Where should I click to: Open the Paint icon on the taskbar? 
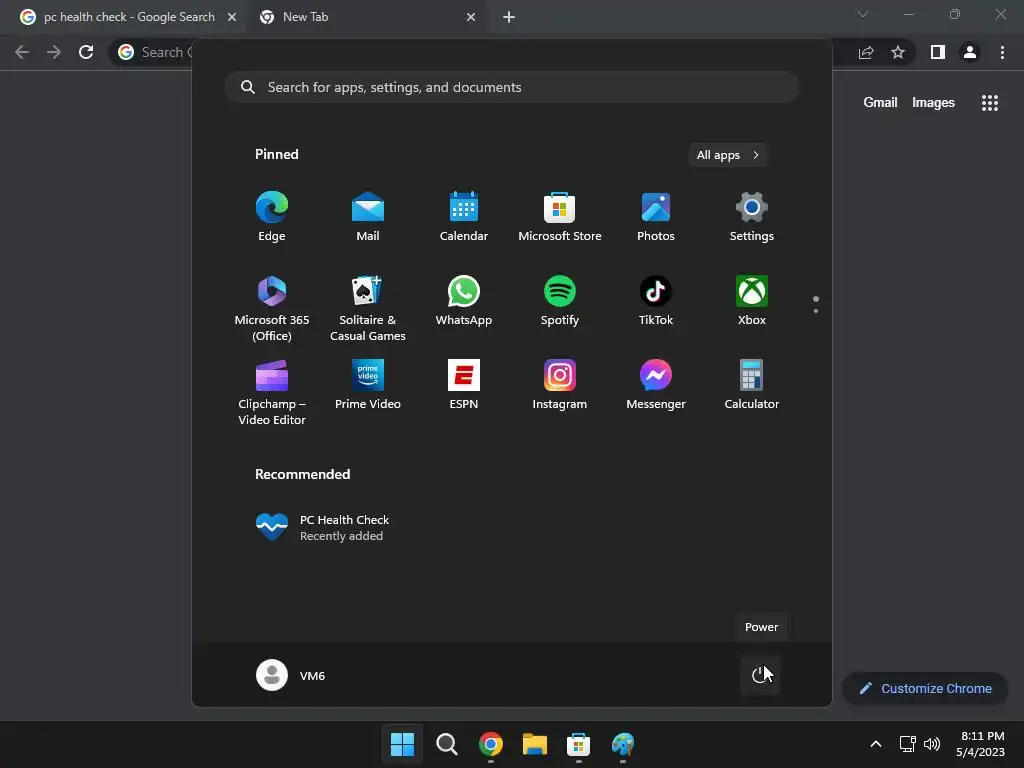point(622,744)
